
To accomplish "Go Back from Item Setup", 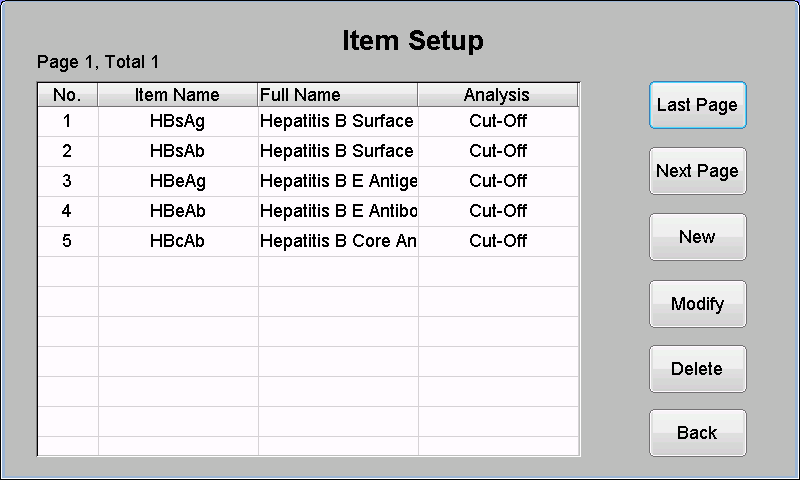I will tap(697, 433).
